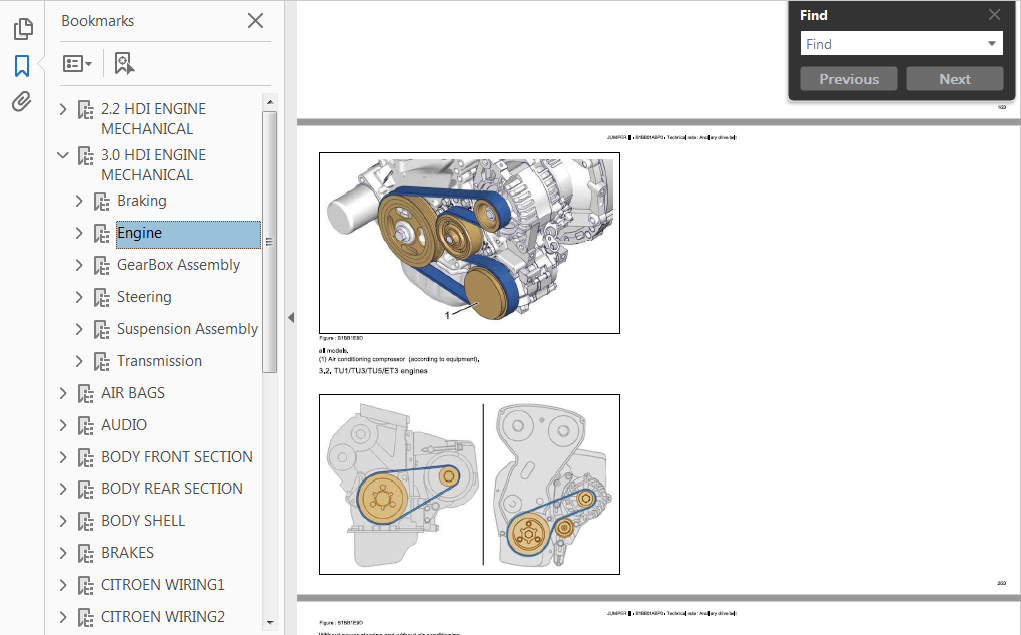Viewport: 1021px width, 635px height.
Task: Open the Suspension Assembly bookmark
Action: 188,329
